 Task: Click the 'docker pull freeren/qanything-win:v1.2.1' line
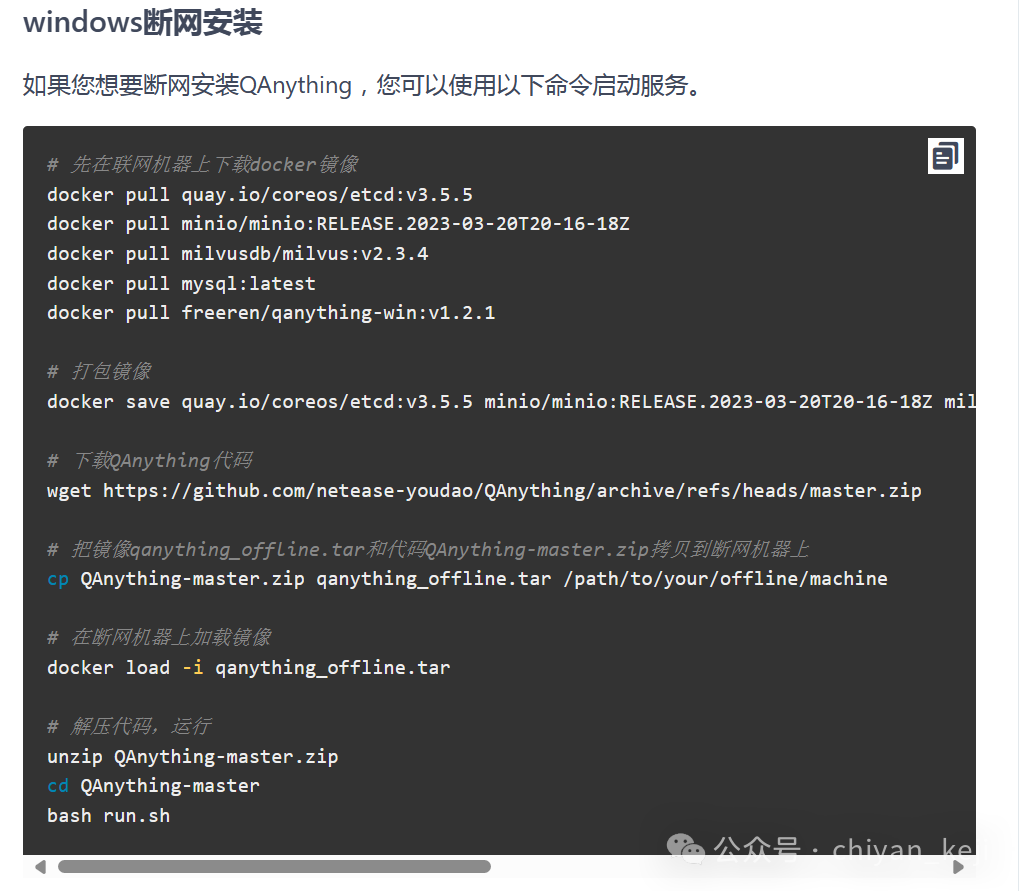[271, 313]
